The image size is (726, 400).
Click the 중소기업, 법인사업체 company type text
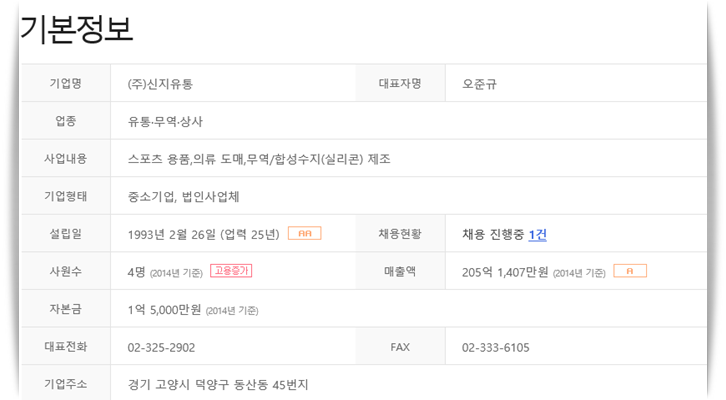[183, 197]
